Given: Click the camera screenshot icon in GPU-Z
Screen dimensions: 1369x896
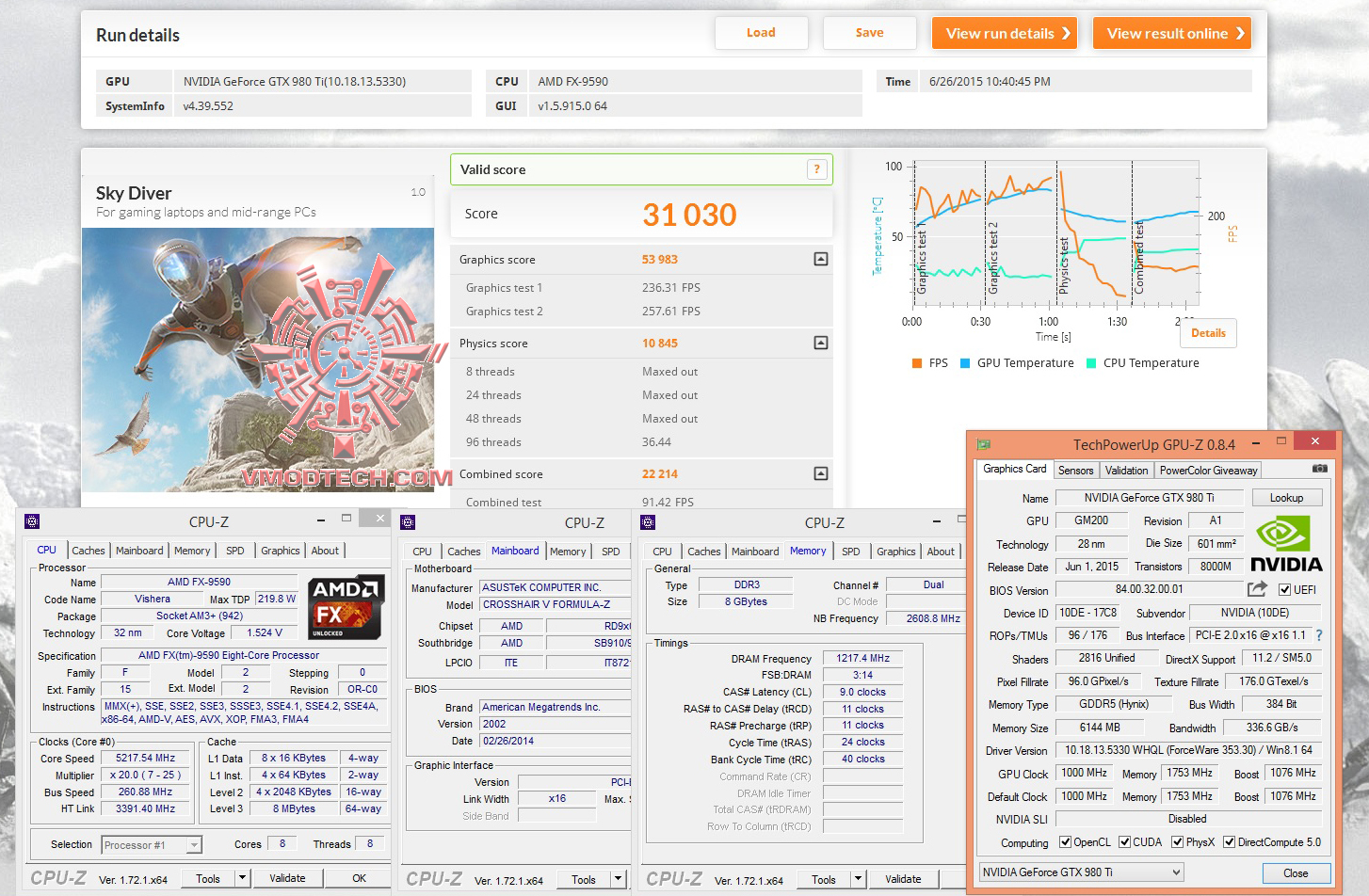Looking at the screenshot, I should pyautogui.click(x=1320, y=468).
